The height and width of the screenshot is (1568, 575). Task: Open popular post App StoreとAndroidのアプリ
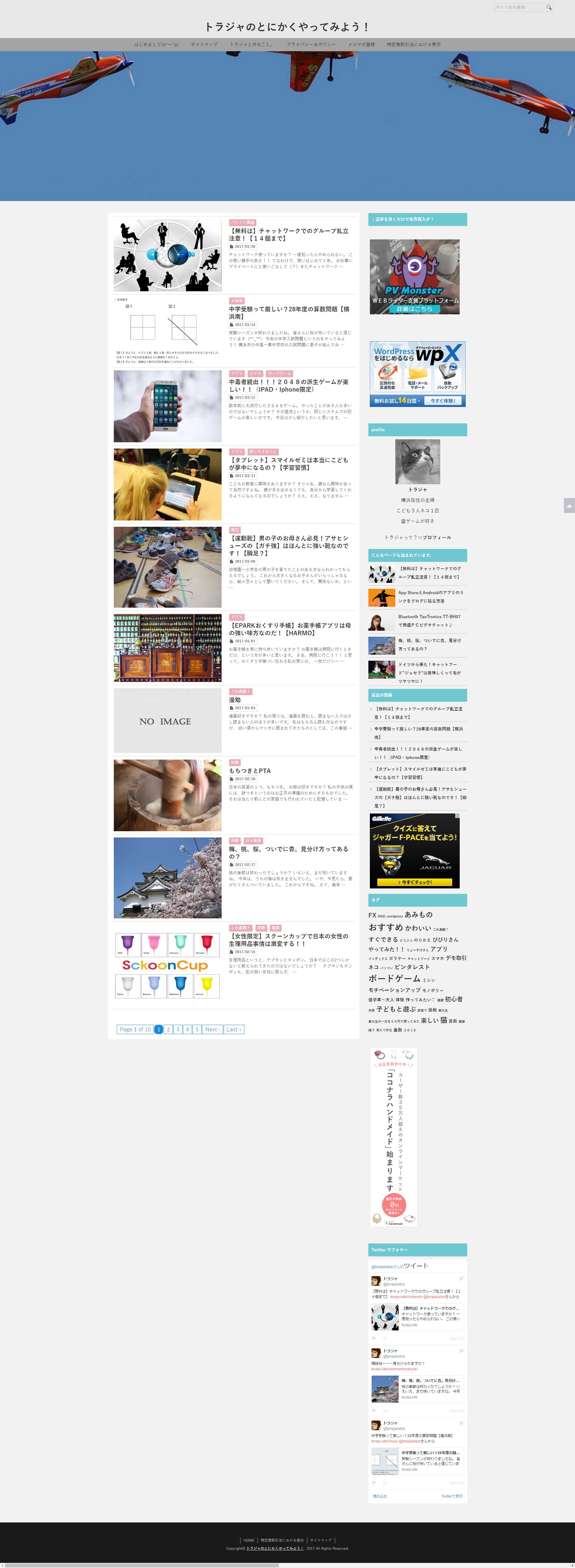(x=431, y=597)
